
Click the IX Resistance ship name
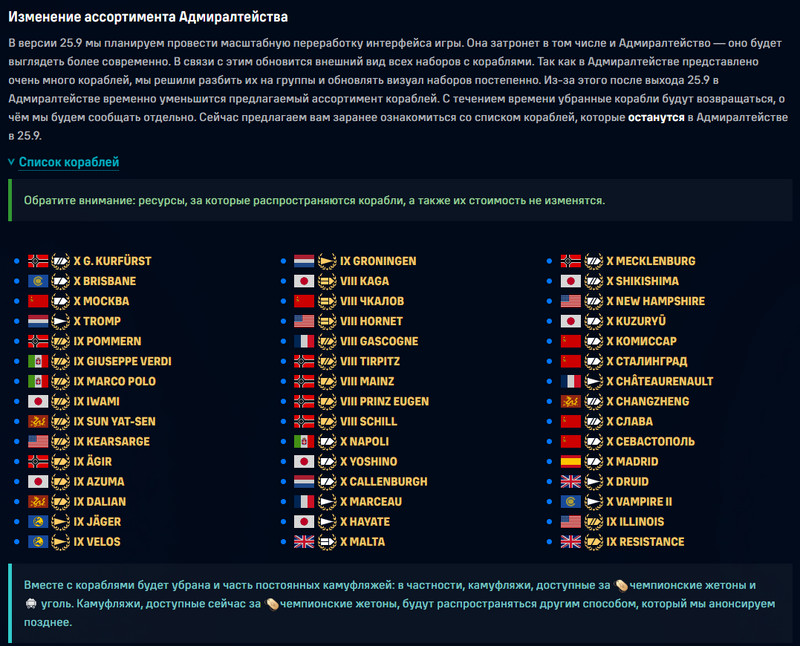coord(645,541)
